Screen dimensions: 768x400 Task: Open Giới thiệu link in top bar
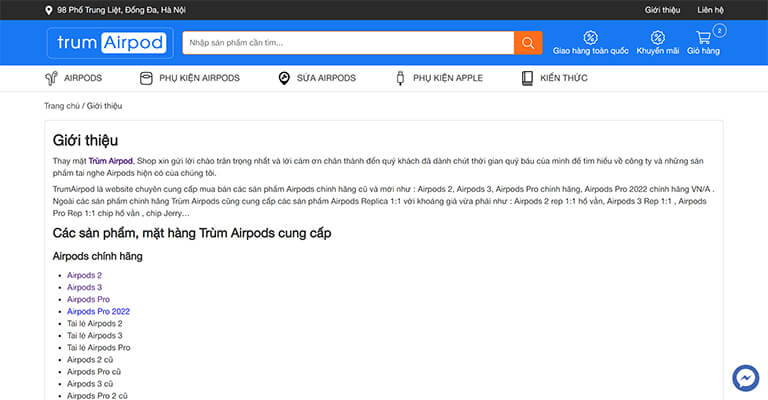coord(662,10)
